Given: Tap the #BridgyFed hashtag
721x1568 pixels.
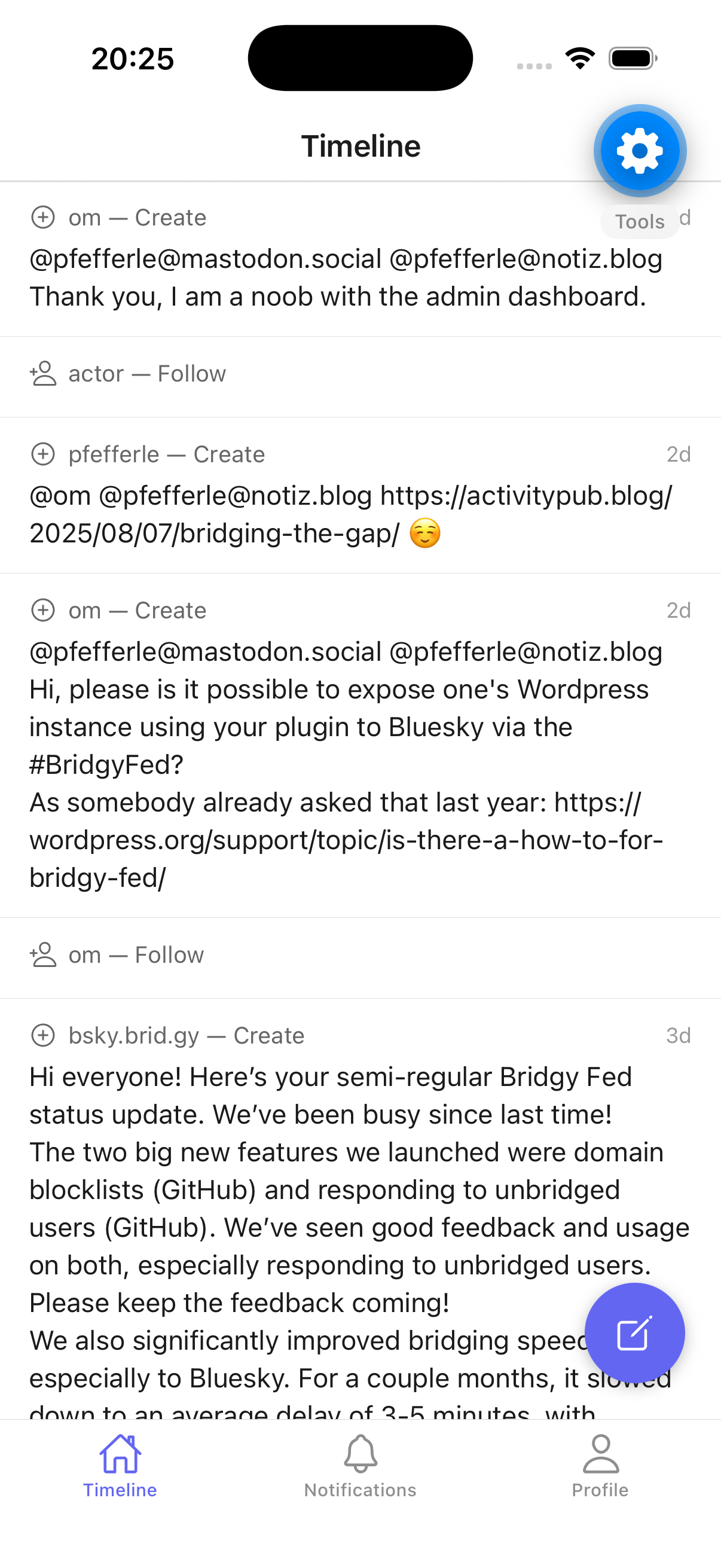Looking at the screenshot, I should coord(106,765).
